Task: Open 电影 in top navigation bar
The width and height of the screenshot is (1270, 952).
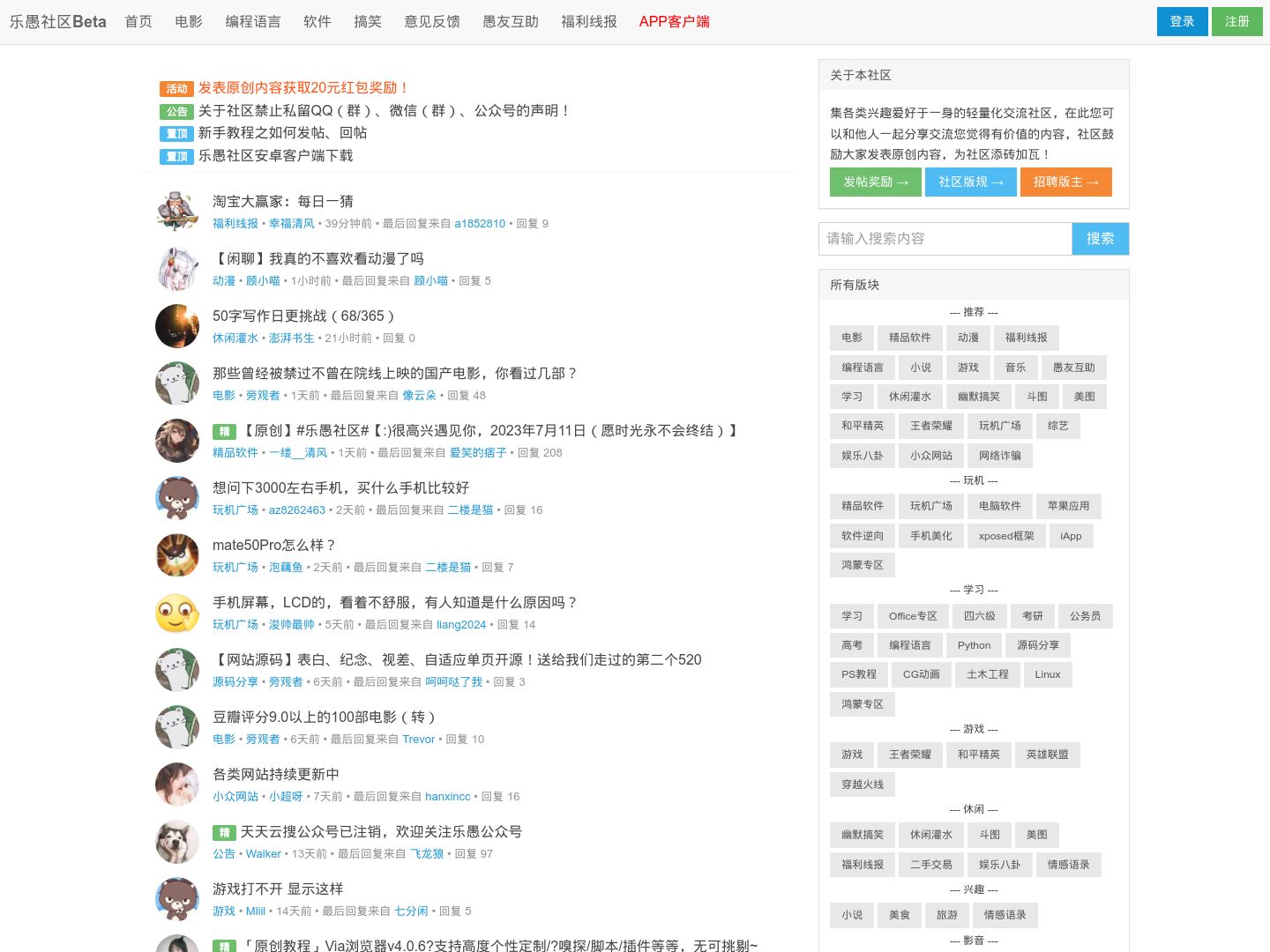Action: pyautogui.click(x=189, y=21)
